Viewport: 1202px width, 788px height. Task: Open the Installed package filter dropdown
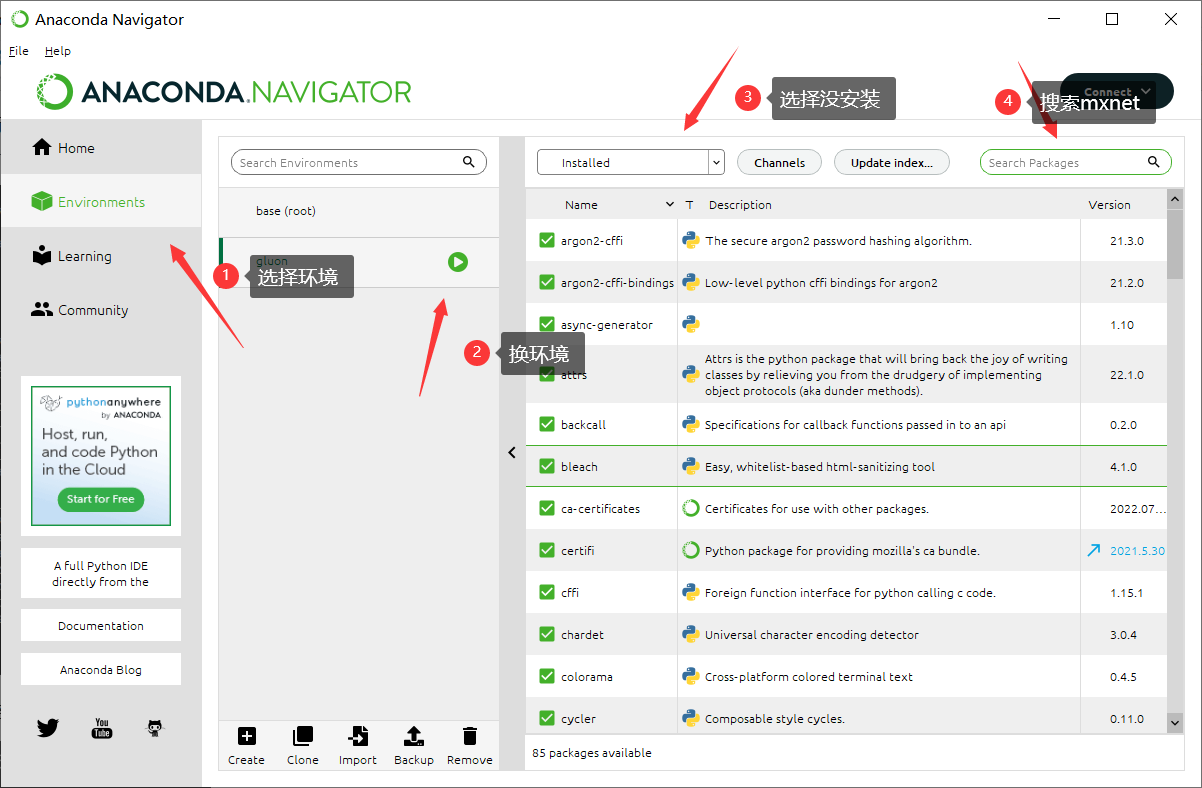[630, 162]
